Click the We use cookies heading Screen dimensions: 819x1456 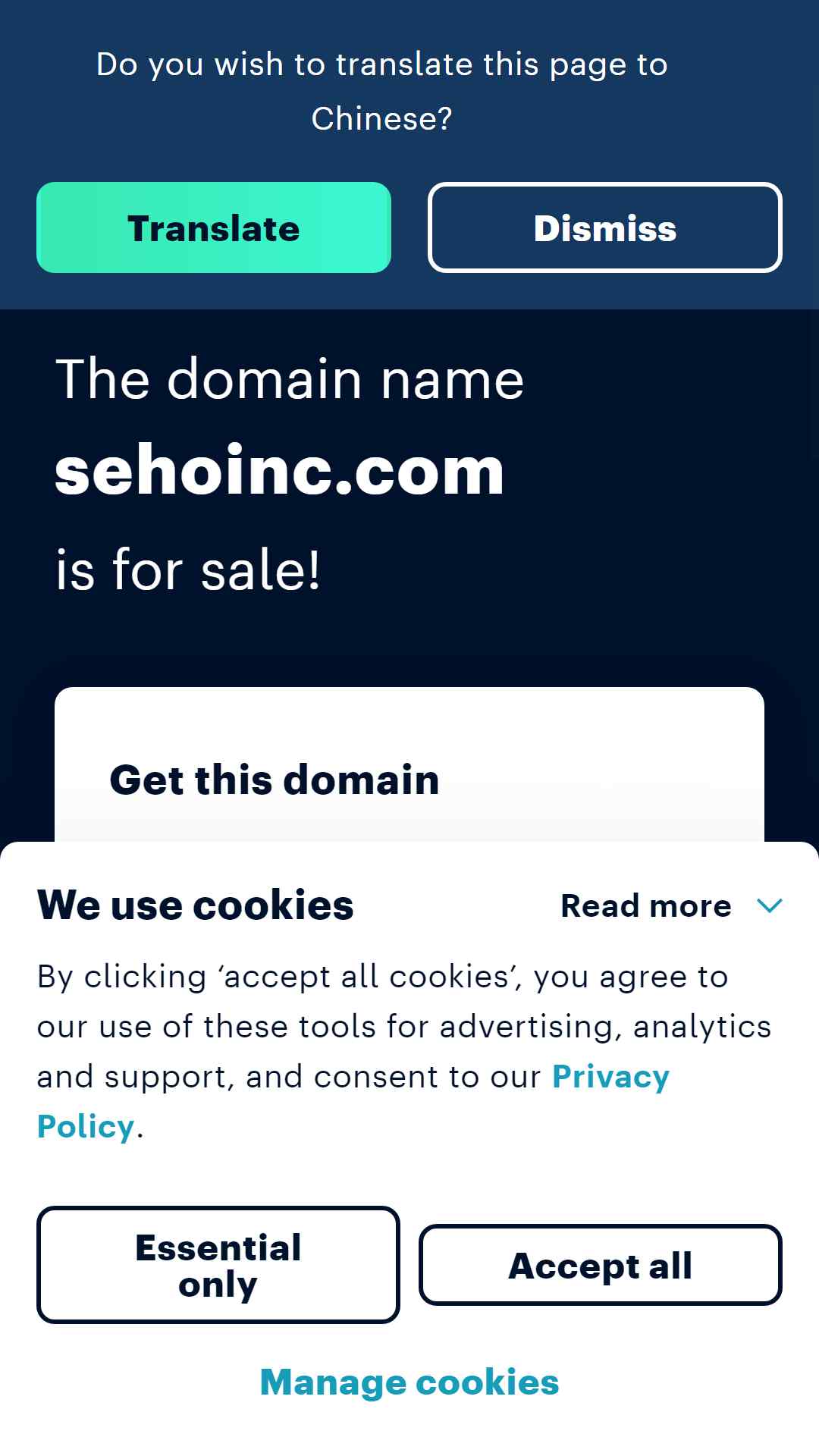point(196,905)
